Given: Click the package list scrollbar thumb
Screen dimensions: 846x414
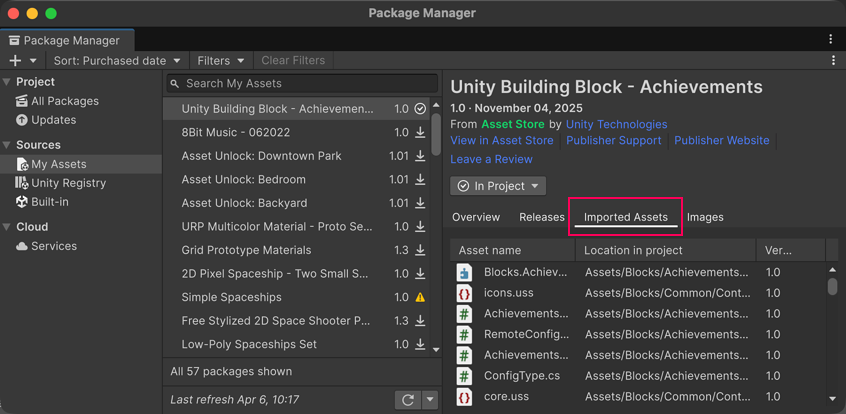Looking at the screenshot, I should point(436,133).
